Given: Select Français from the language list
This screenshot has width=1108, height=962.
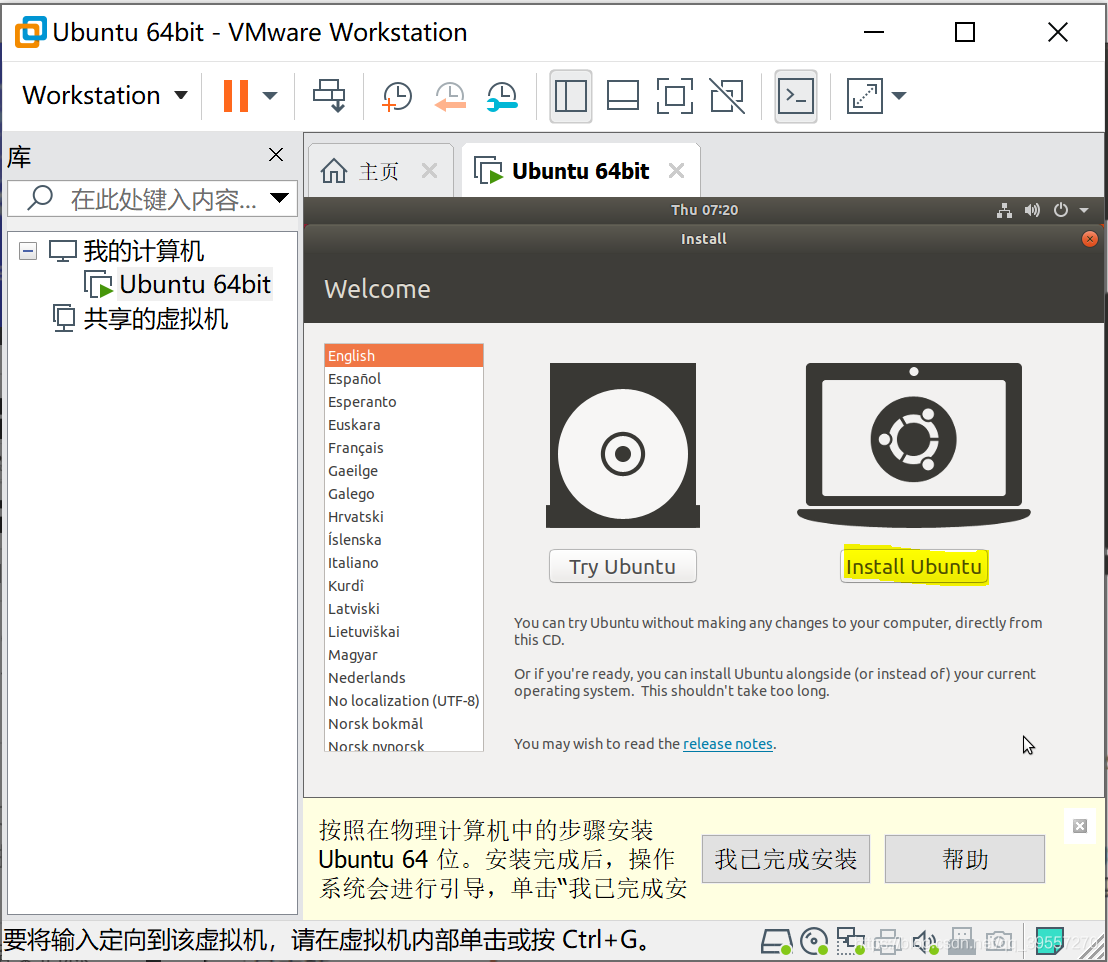Looking at the screenshot, I should coord(357,447).
